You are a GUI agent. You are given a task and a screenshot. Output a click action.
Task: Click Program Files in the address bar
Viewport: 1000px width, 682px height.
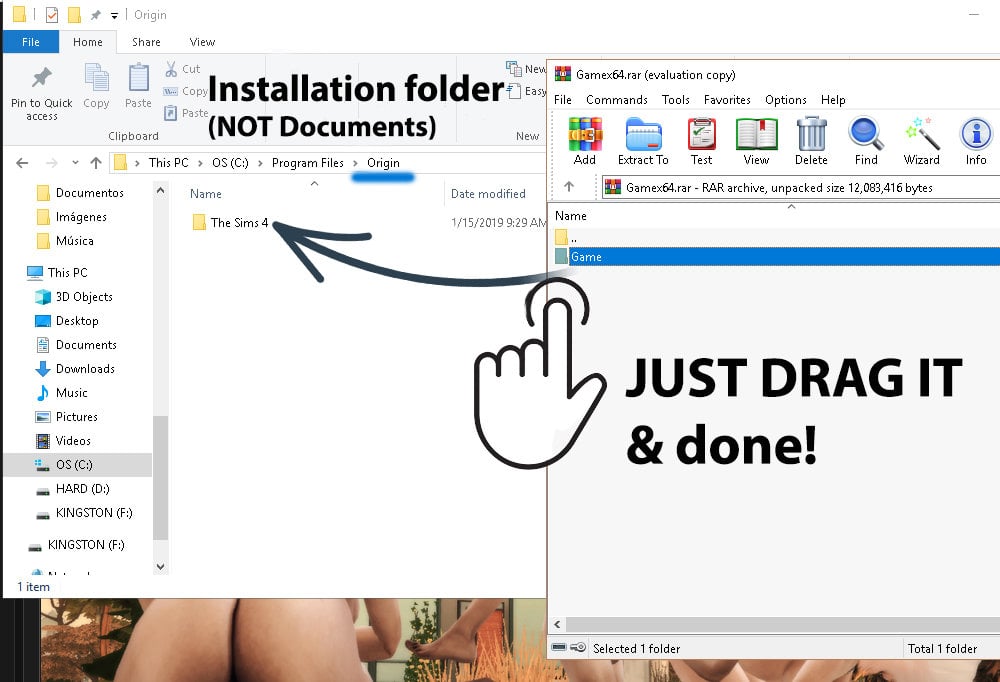(307, 163)
